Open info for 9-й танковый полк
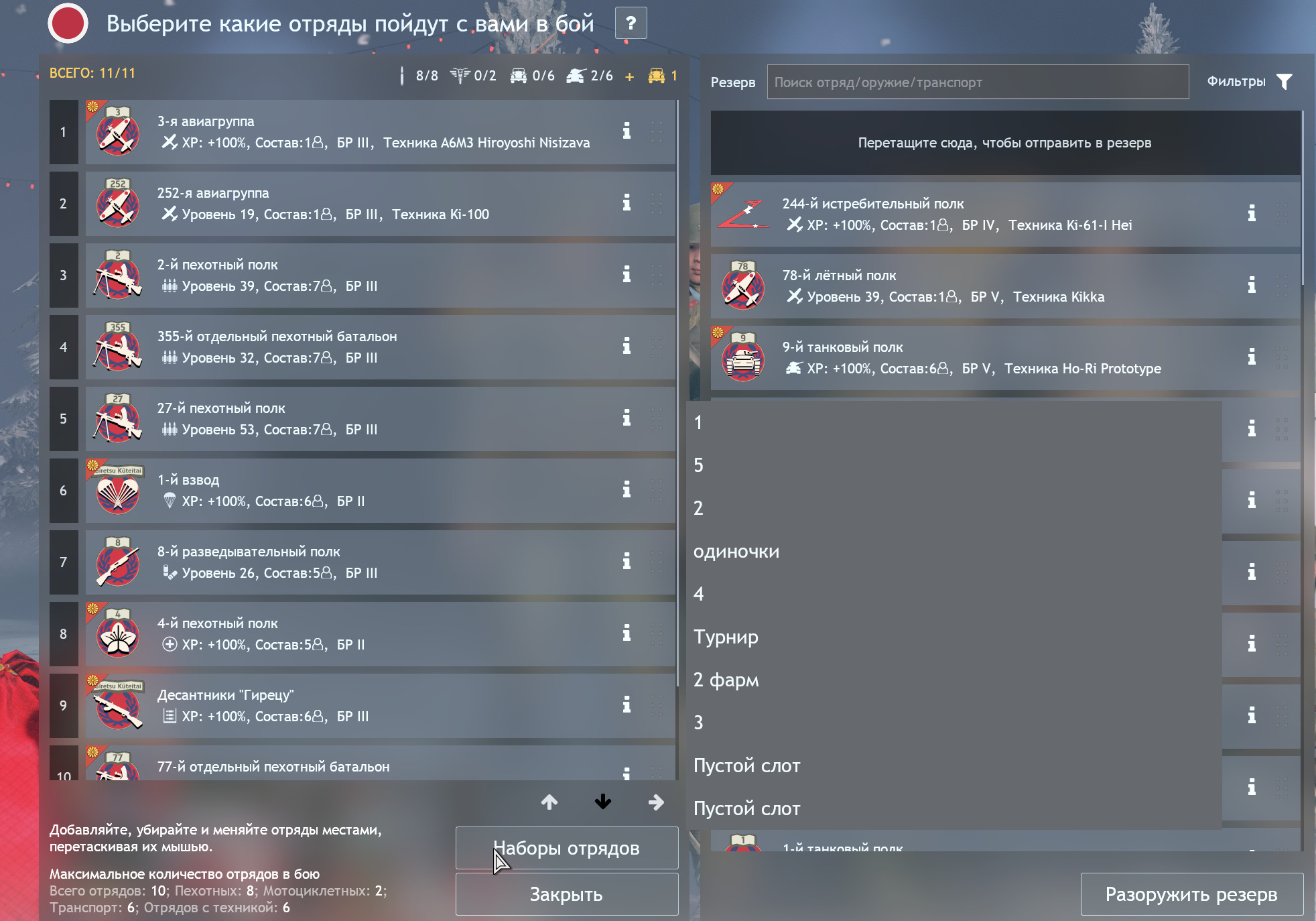1316x921 pixels. [x=1251, y=357]
